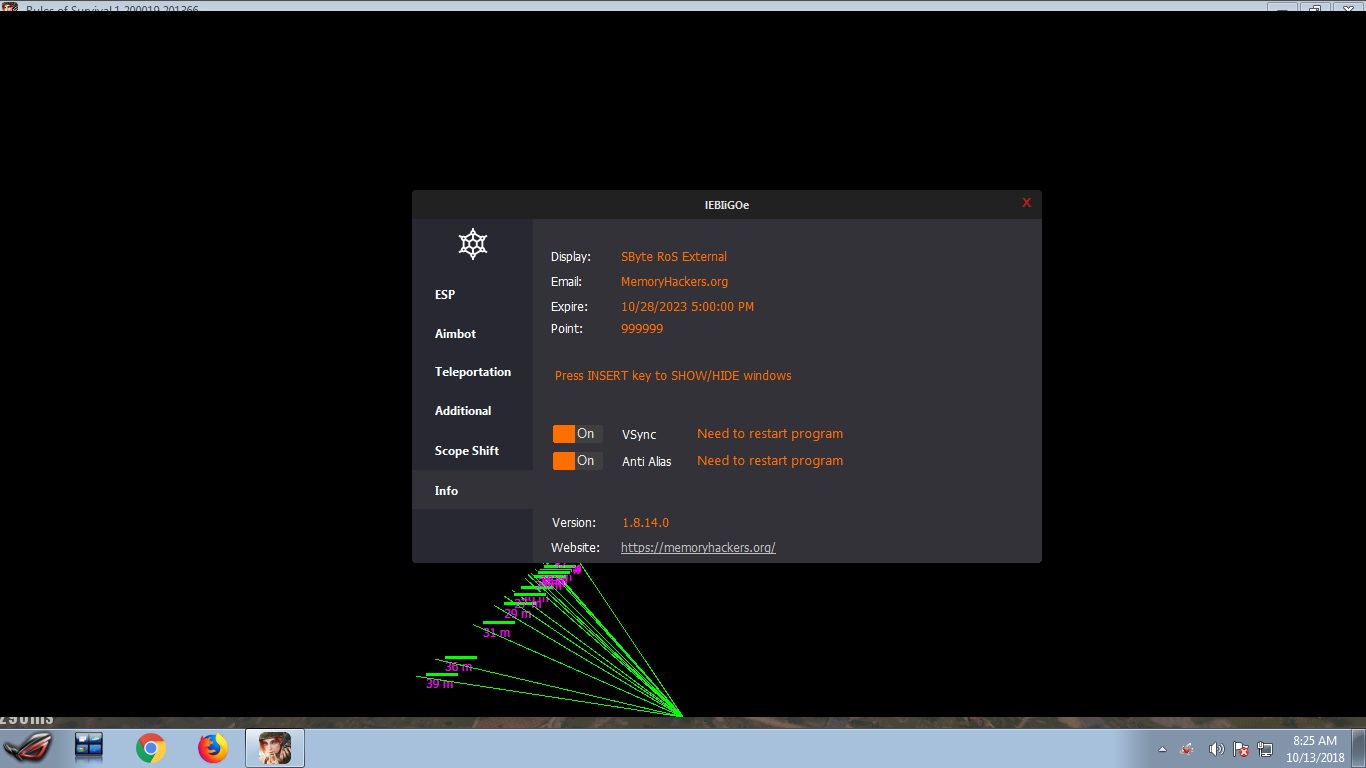Image resolution: width=1366 pixels, height=768 pixels.
Task: Click the 'MemoryHackers.org' email value
Action: [x=674, y=282]
